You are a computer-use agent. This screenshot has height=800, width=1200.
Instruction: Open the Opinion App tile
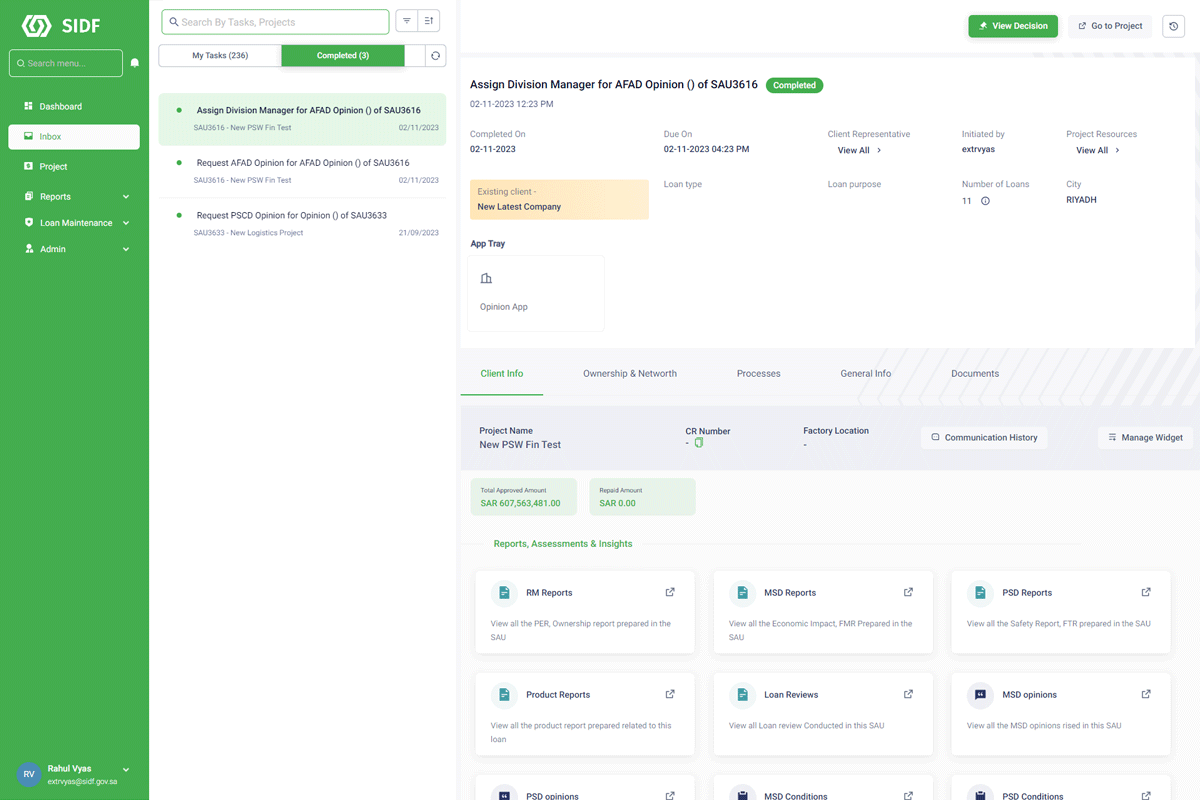point(535,293)
